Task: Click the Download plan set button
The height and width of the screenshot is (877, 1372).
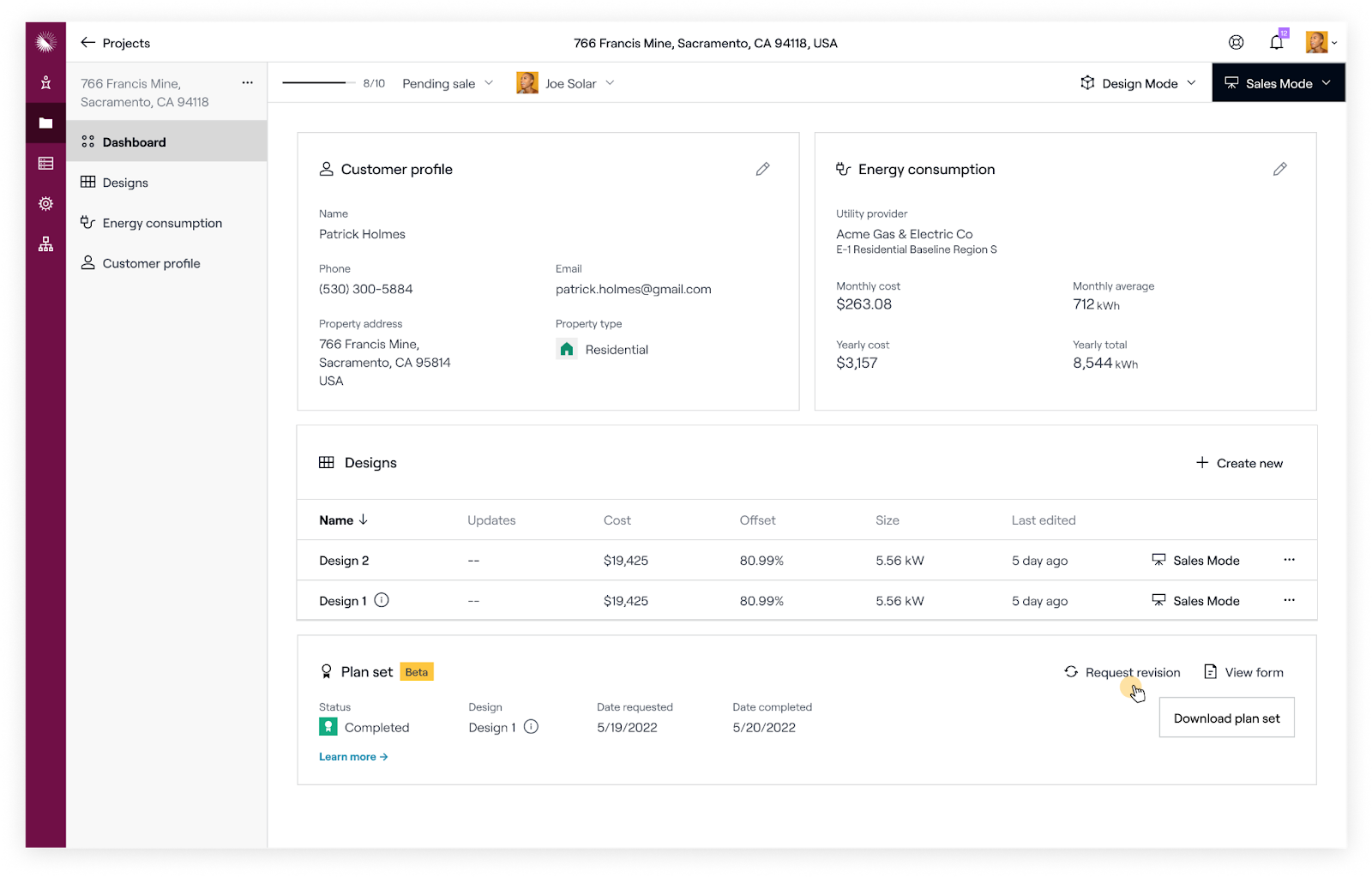Action: (x=1226, y=718)
